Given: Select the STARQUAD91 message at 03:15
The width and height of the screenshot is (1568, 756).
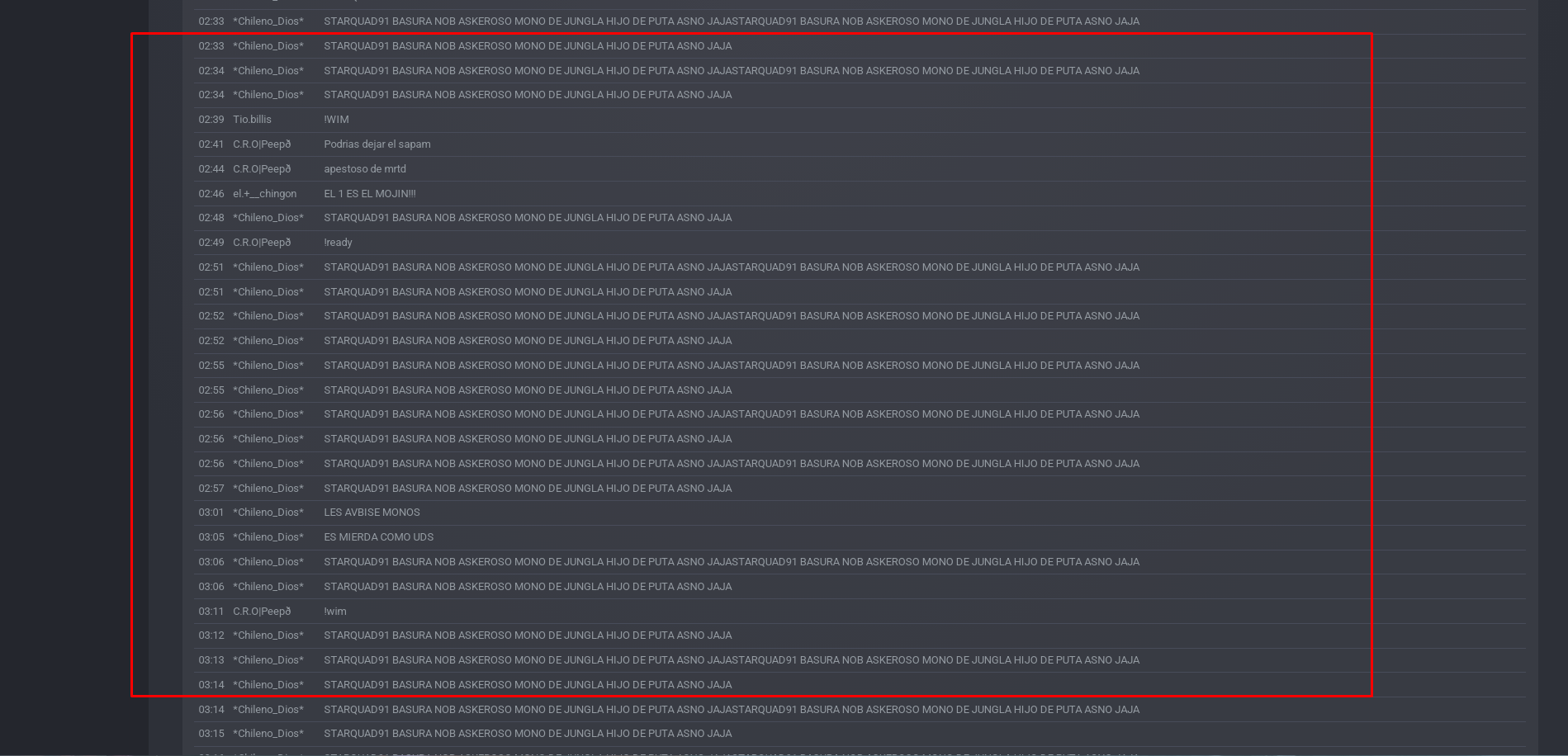Looking at the screenshot, I should click(528, 734).
